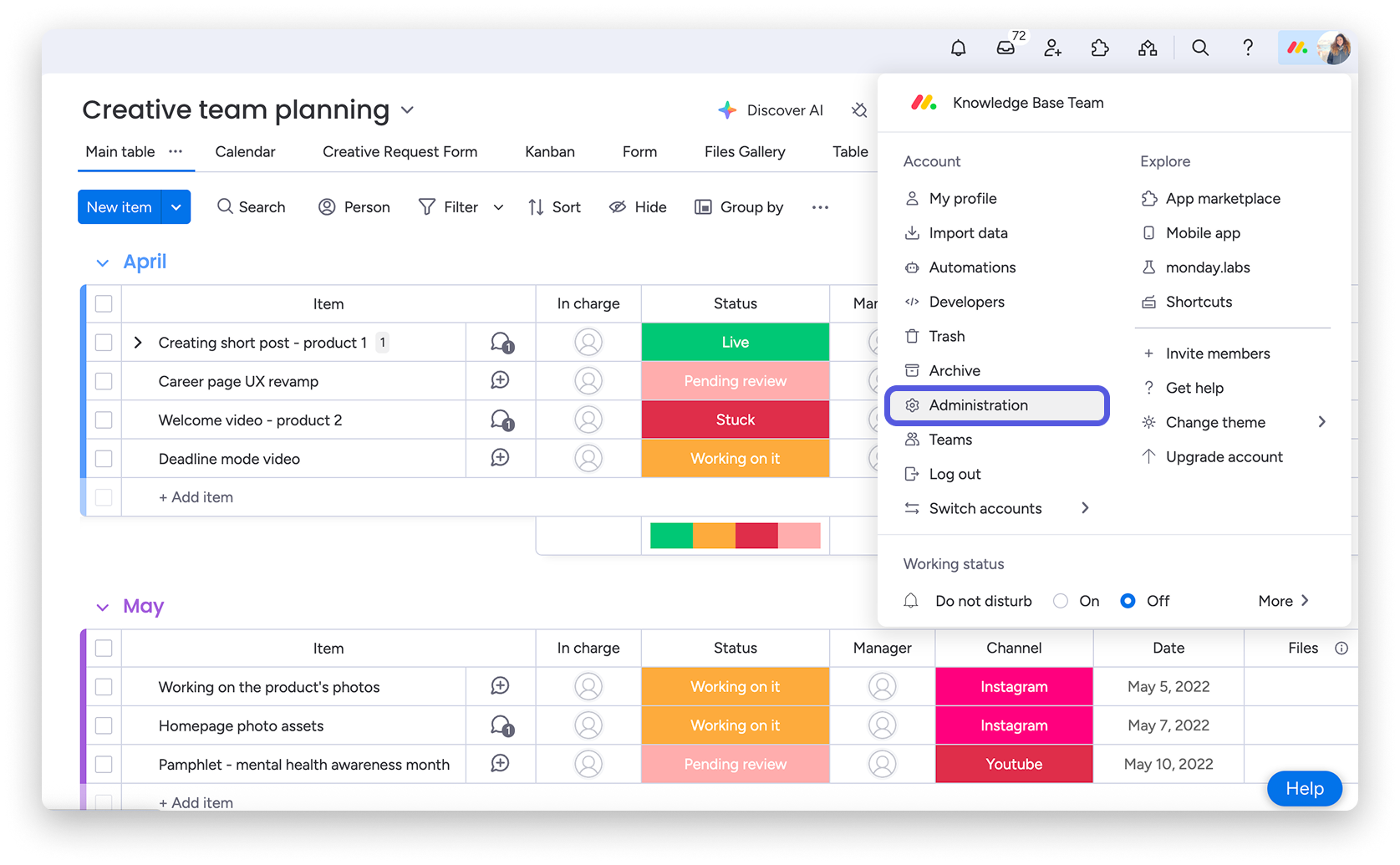Open updates for Creating short post - product 1
The height and width of the screenshot is (865, 1400).
(x=501, y=343)
